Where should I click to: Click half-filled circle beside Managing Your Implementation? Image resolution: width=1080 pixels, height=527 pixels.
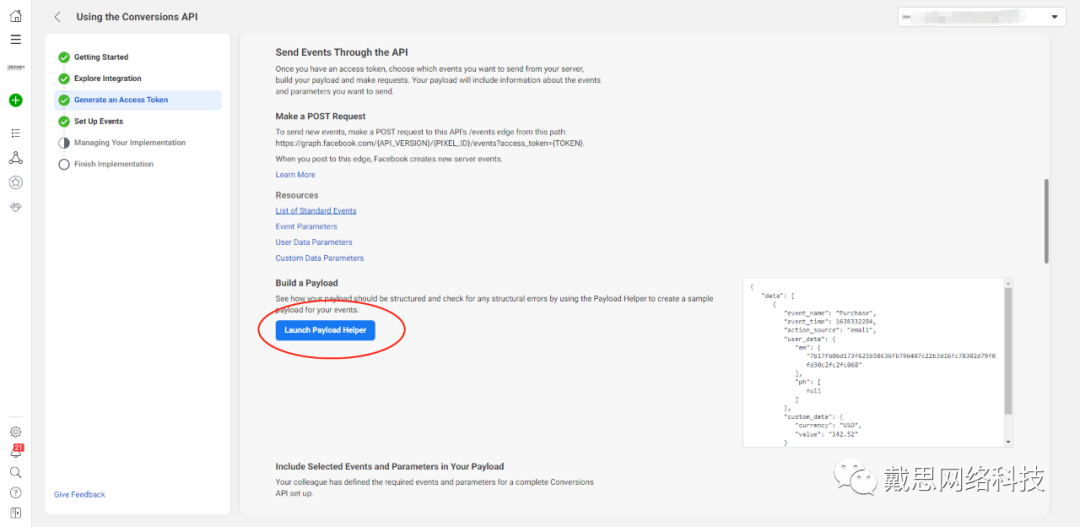64,143
